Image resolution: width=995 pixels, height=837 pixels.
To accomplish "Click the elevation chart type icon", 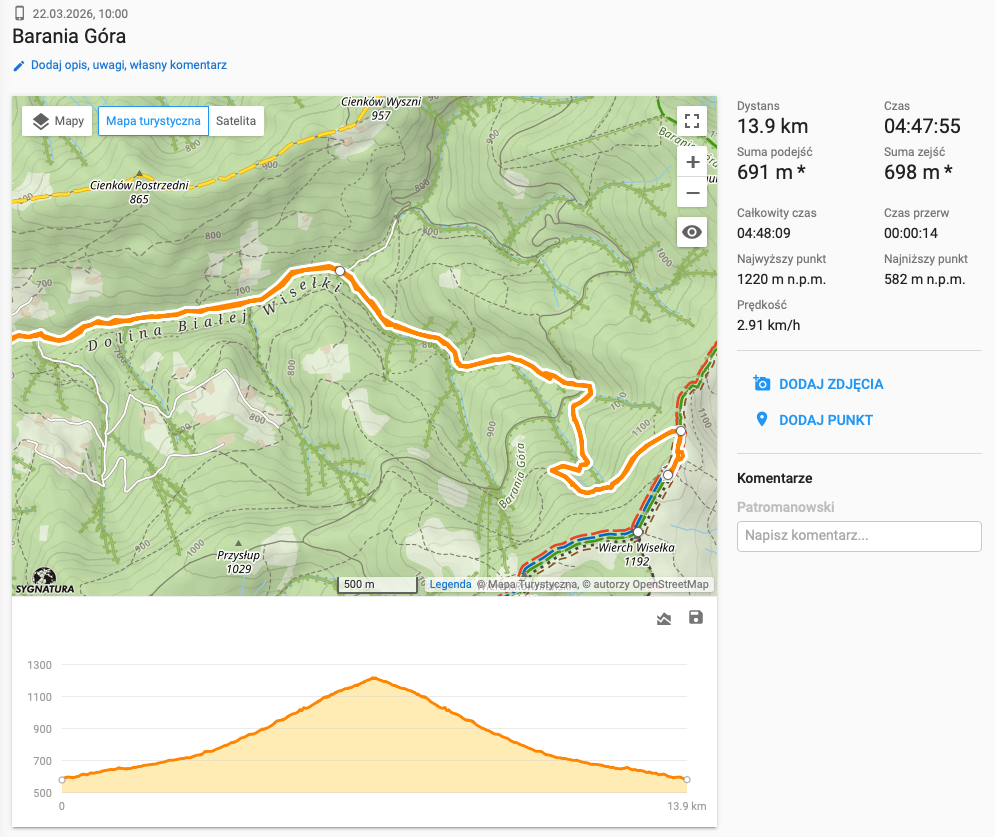I will 664,619.
